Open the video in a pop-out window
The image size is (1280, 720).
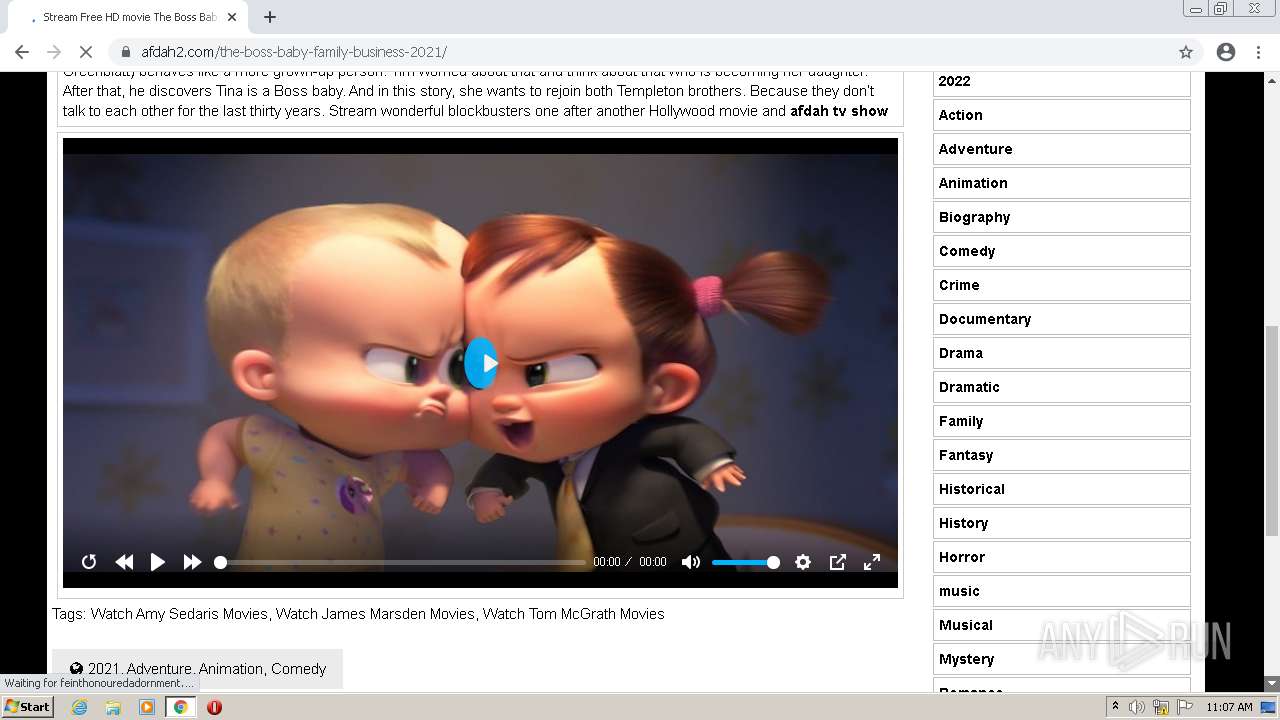(838, 562)
